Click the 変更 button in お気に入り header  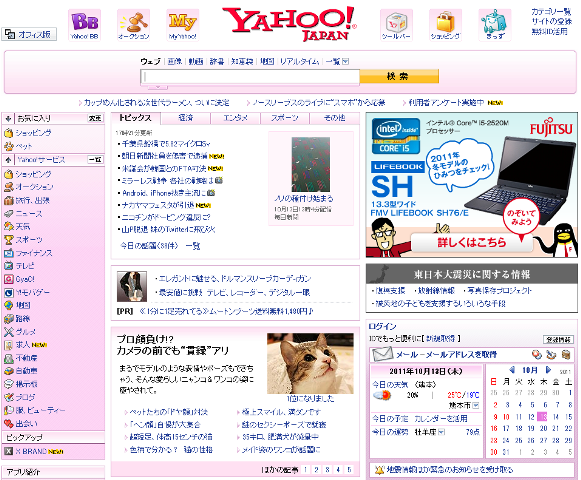(95, 118)
